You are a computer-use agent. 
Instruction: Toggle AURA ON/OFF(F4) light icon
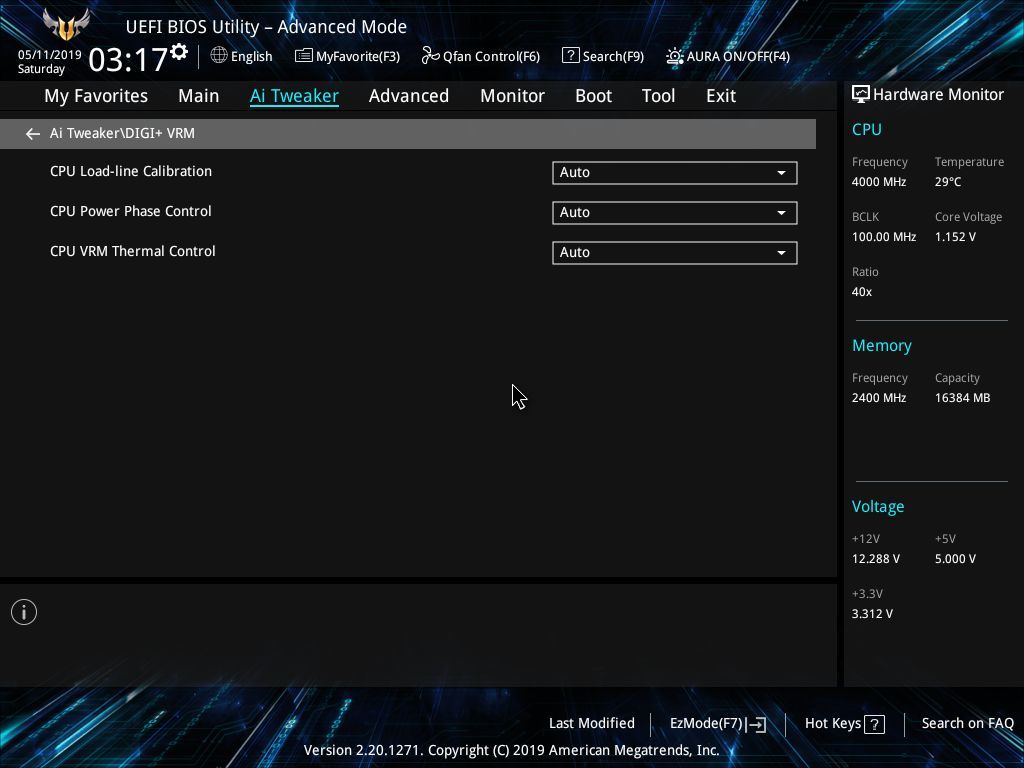[x=675, y=56]
